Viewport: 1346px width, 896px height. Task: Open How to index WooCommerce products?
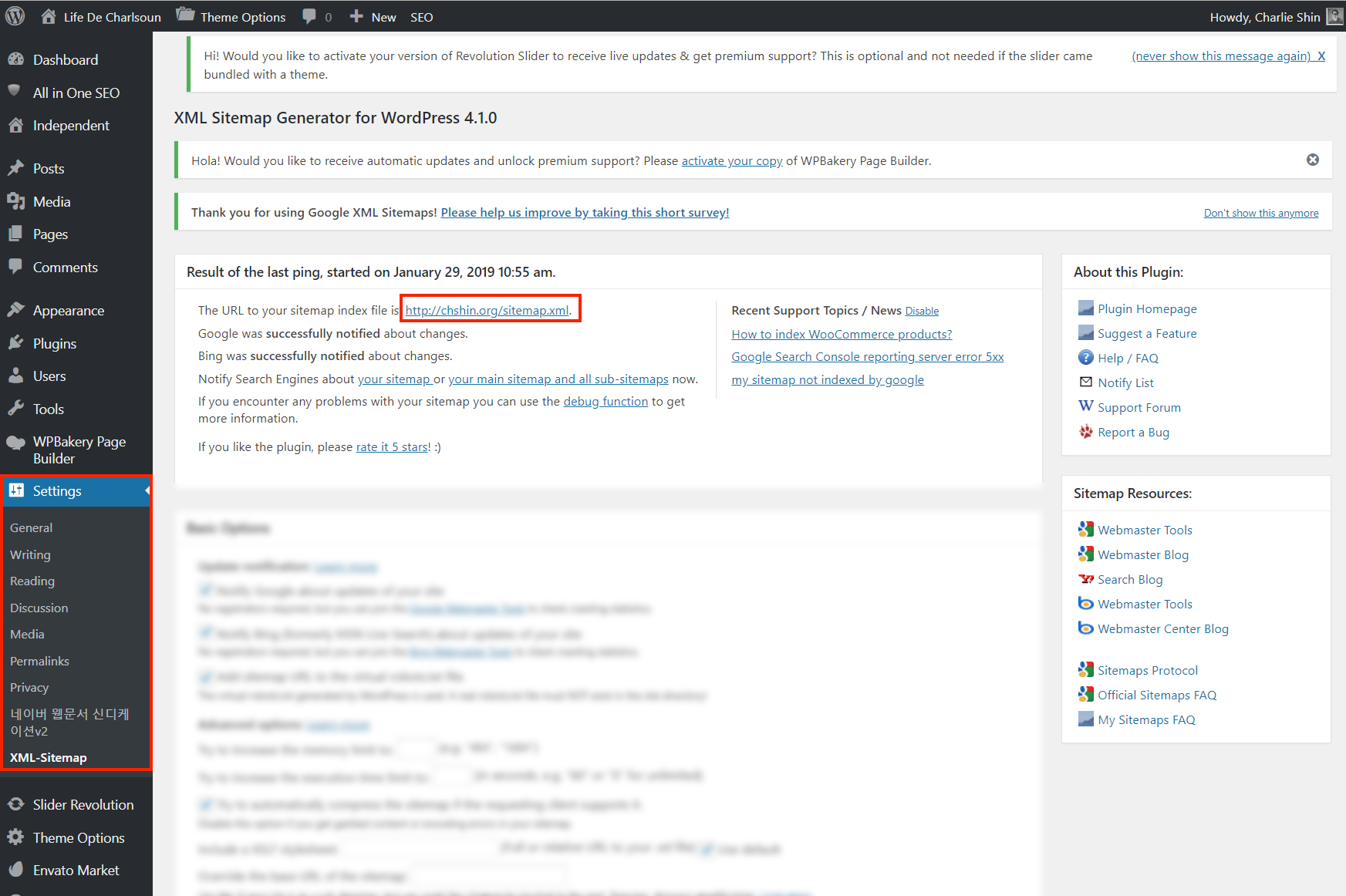coord(842,334)
